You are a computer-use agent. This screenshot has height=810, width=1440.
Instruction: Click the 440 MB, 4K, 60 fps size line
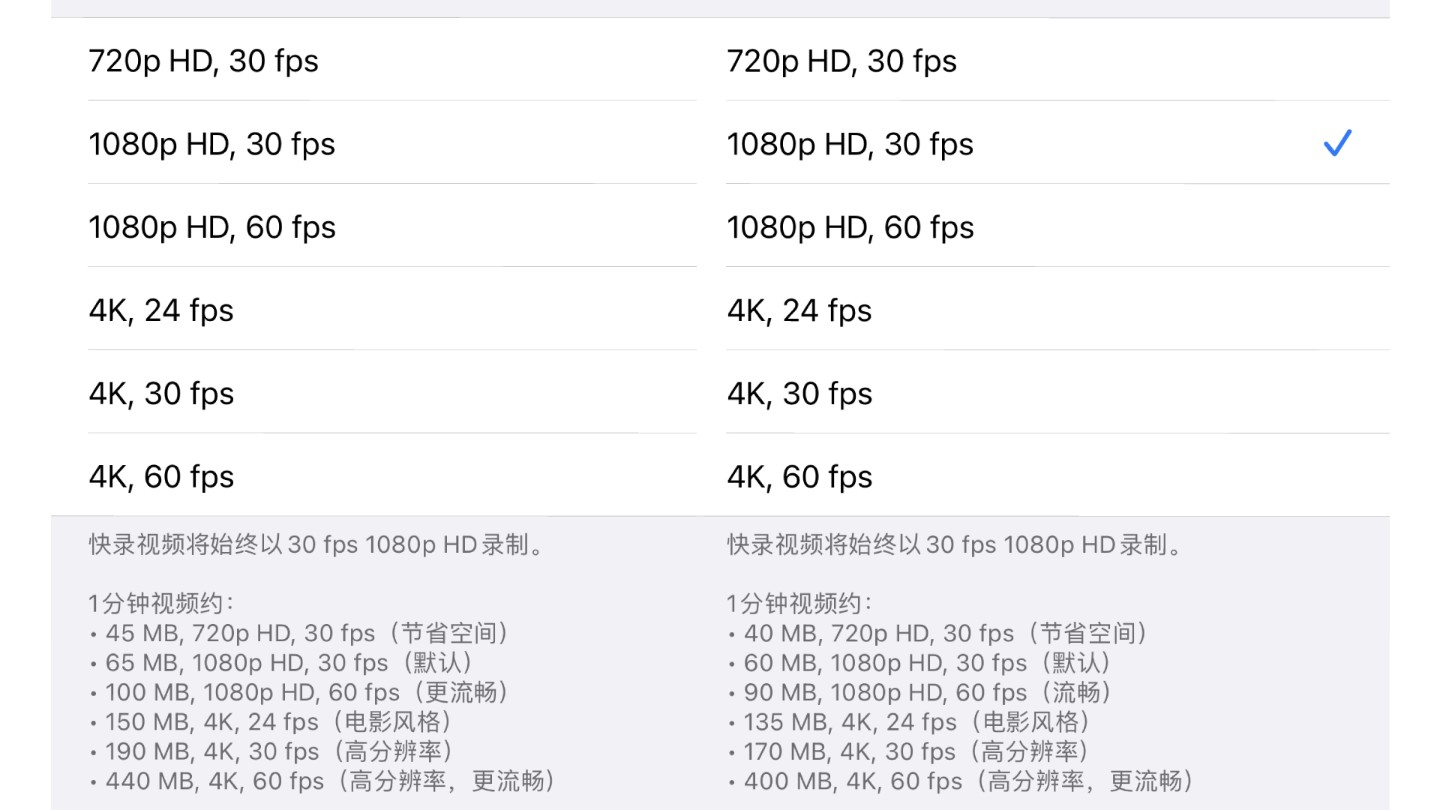pos(322,781)
